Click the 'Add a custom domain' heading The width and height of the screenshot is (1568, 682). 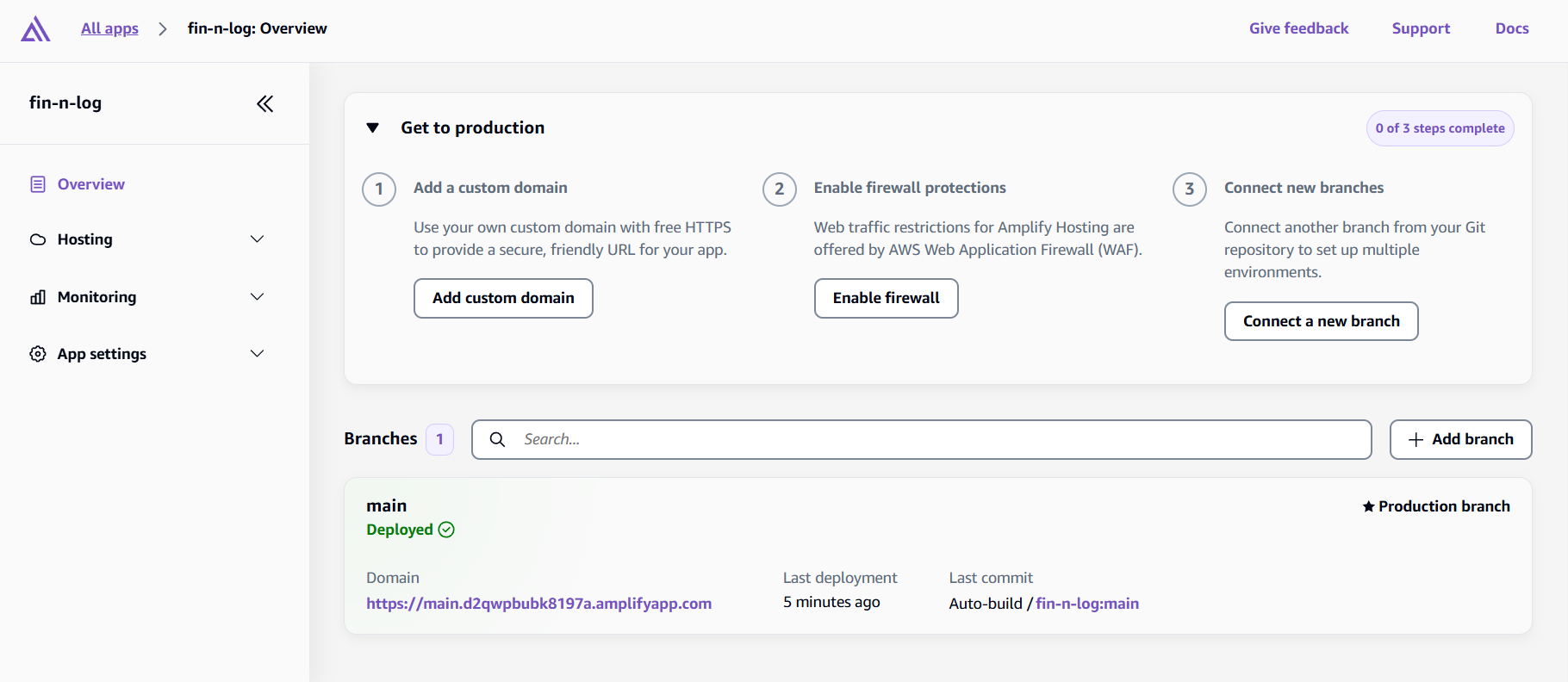[x=490, y=188]
